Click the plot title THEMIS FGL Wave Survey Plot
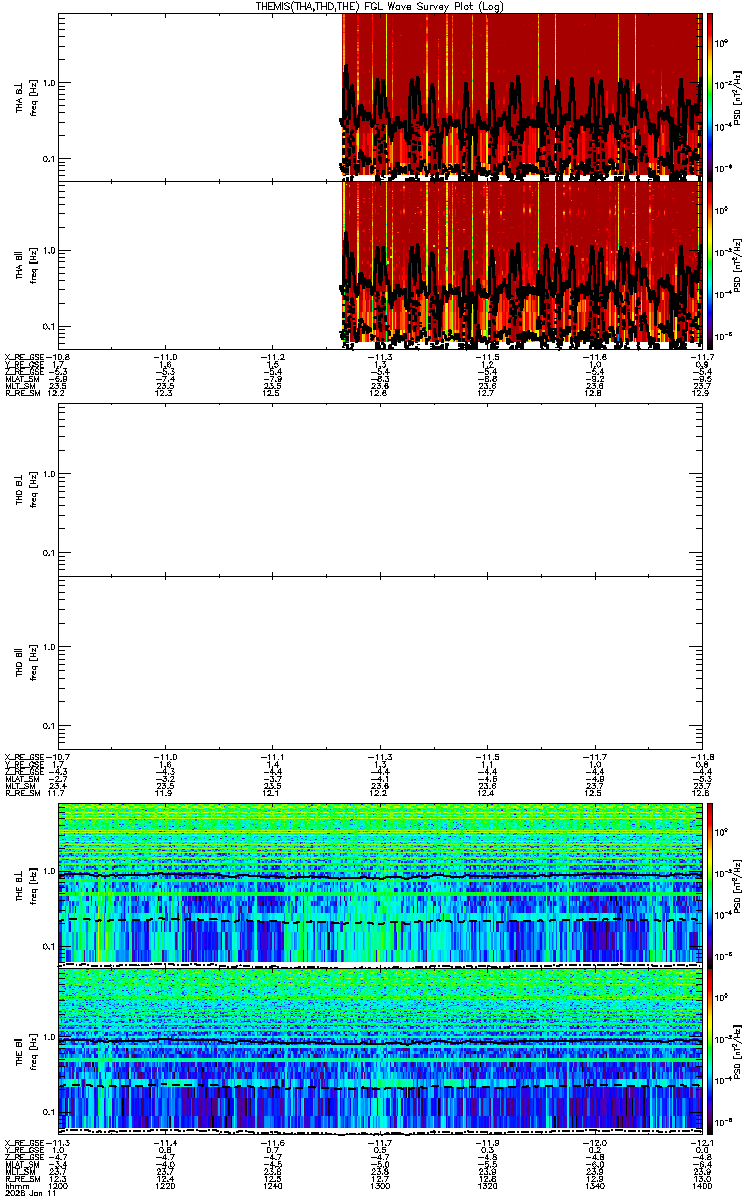750x1200 pixels. (x=379, y=6)
